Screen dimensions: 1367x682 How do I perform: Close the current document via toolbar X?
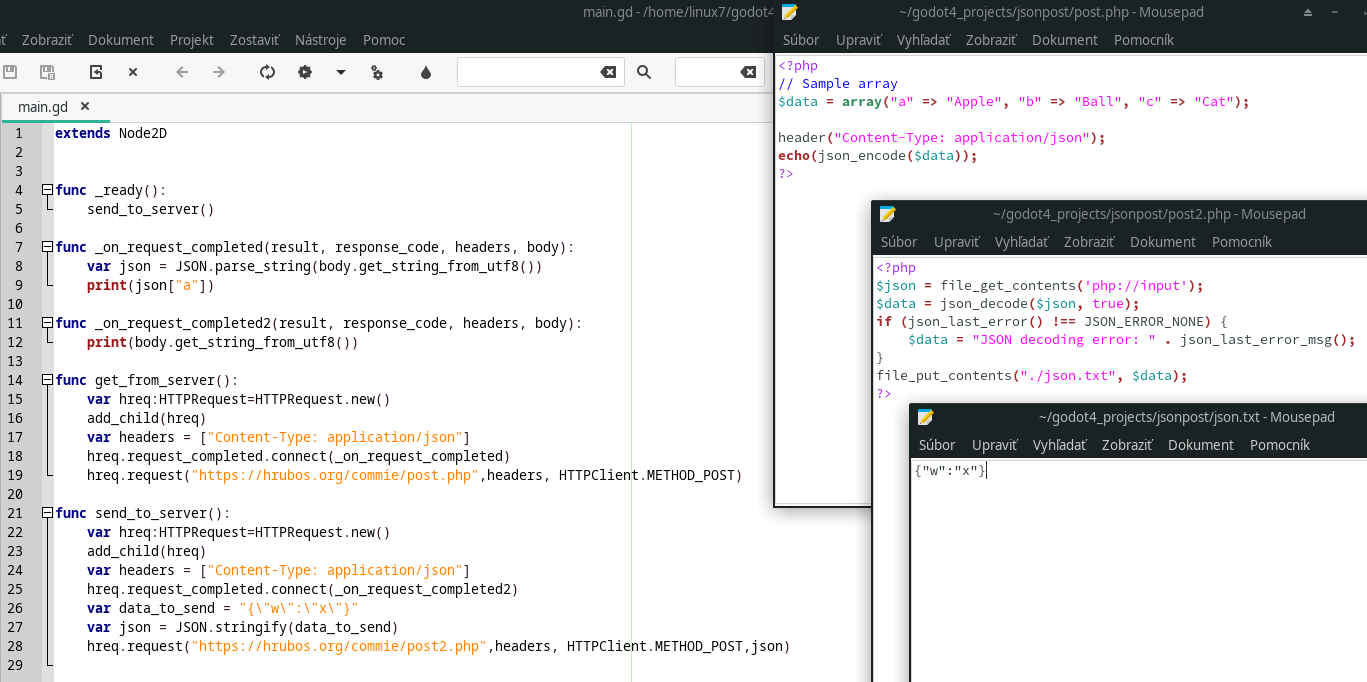click(x=132, y=71)
